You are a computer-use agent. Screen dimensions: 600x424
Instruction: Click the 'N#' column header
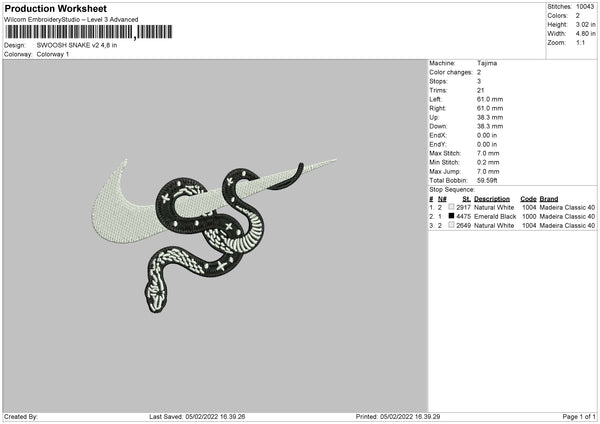coord(442,199)
